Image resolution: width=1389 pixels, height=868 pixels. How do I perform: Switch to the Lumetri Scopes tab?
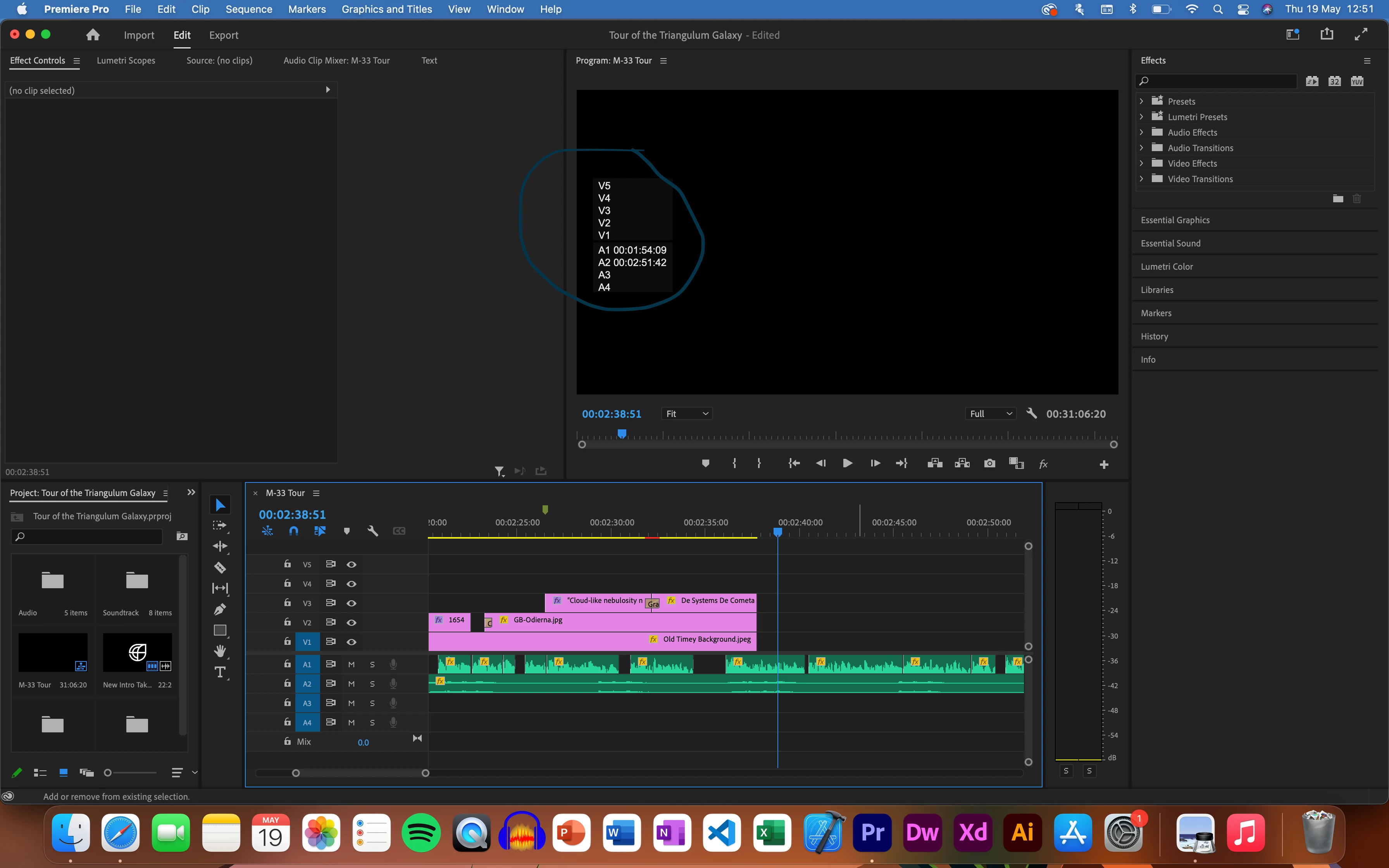click(x=126, y=60)
